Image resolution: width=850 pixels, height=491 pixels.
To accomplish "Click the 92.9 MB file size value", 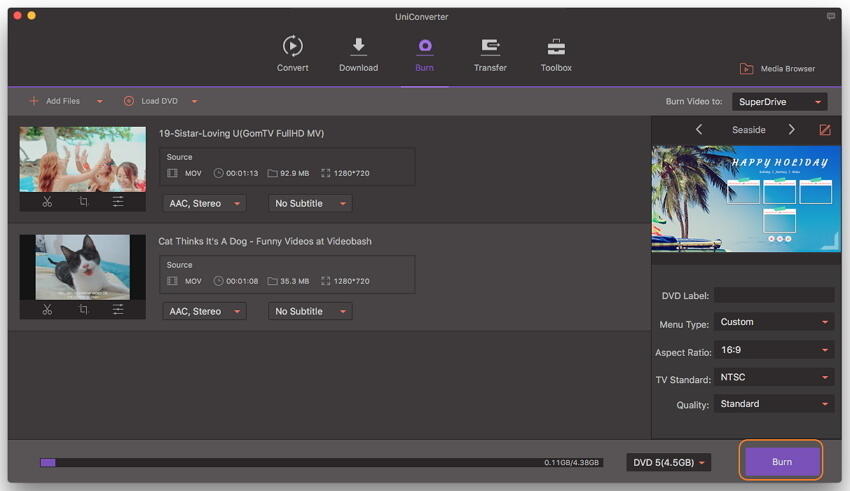I will click(x=294, y=173).
